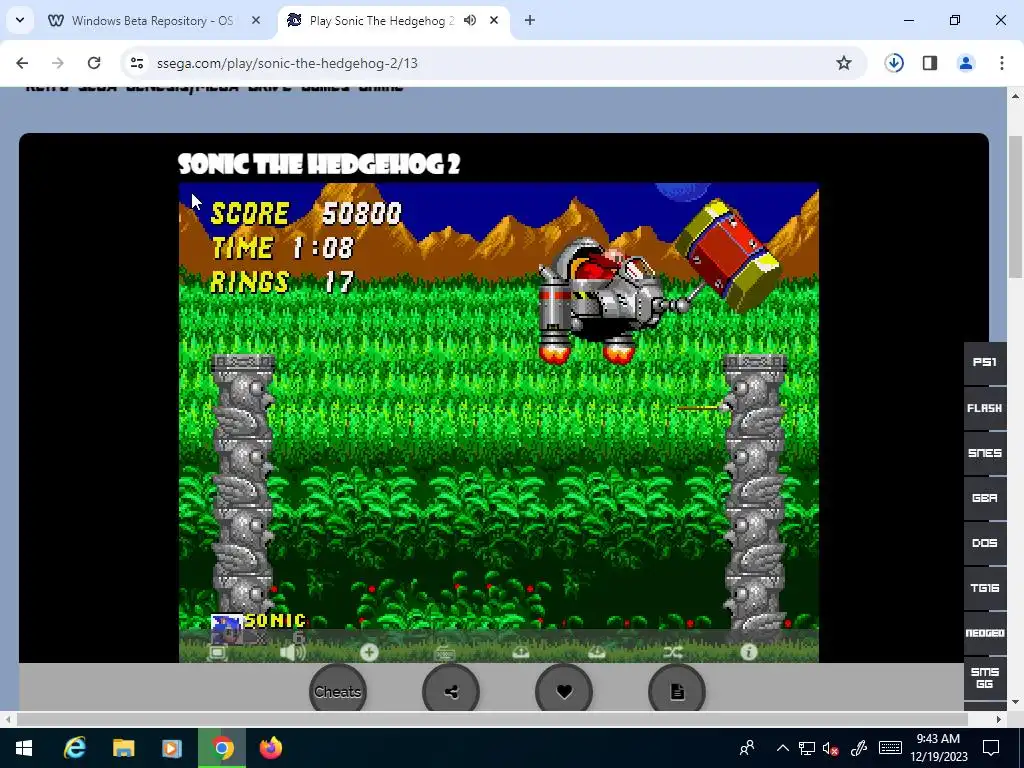
Task: Open the Chrome three-dot menu
Action: coord(1002,63)
